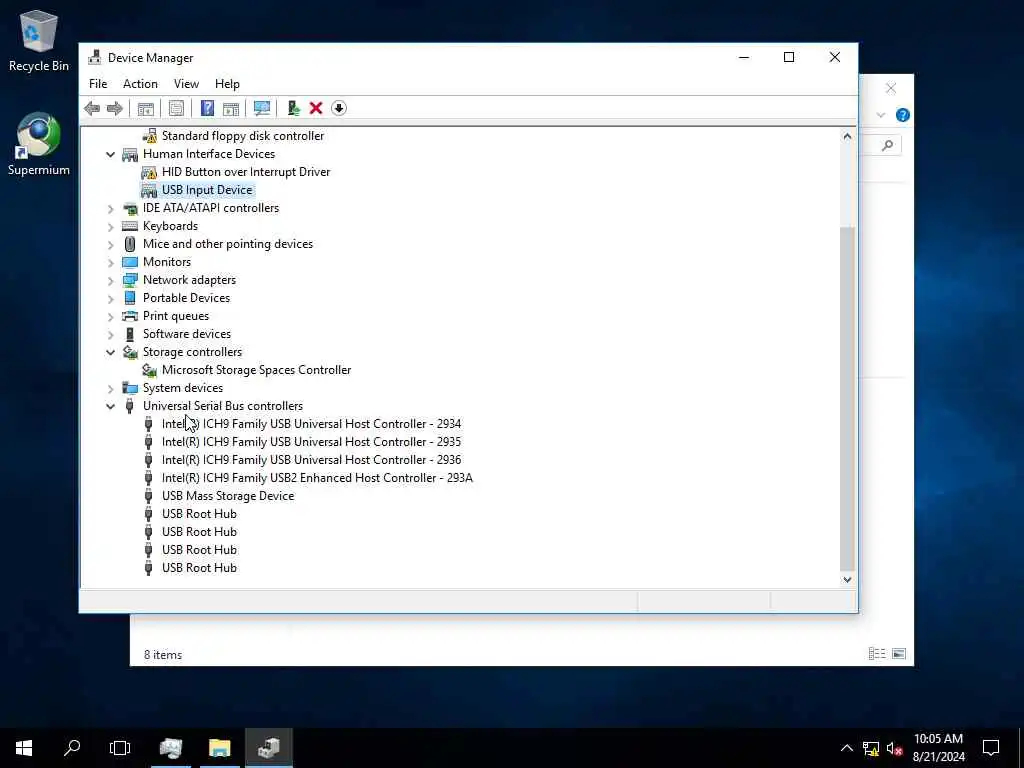Click the network tray icon

coord(871,748)
